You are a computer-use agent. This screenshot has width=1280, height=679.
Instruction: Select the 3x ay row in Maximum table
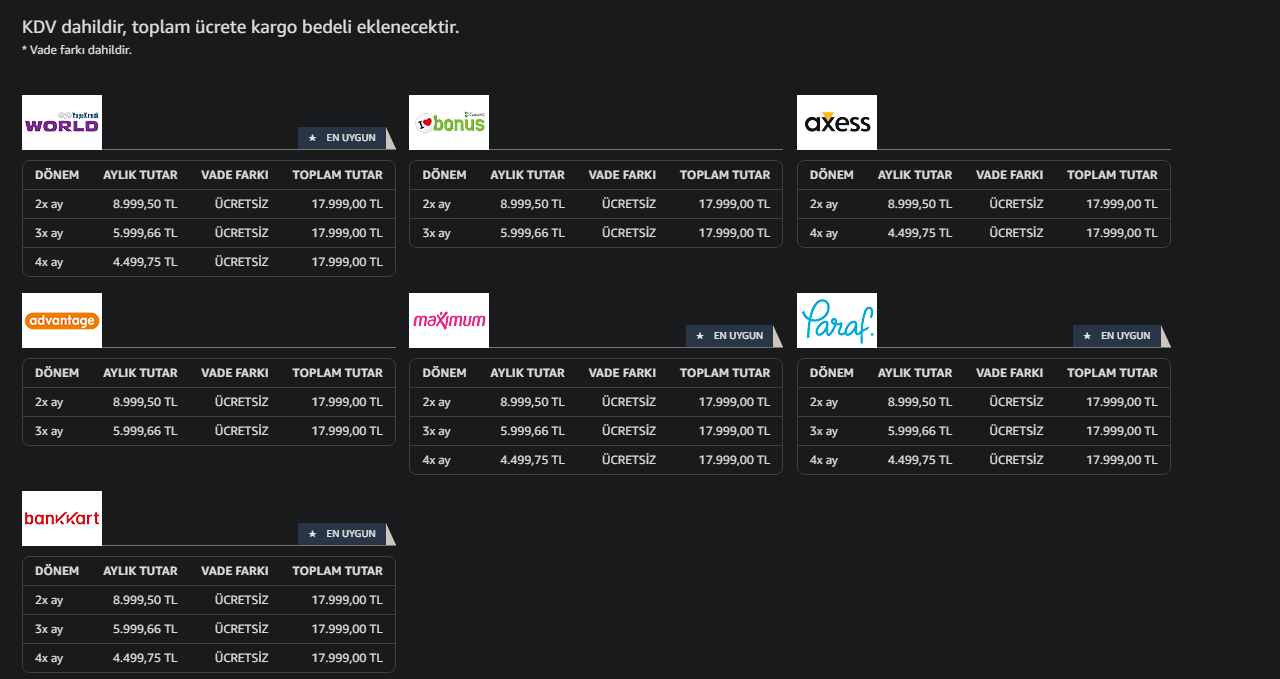point(596,431)
